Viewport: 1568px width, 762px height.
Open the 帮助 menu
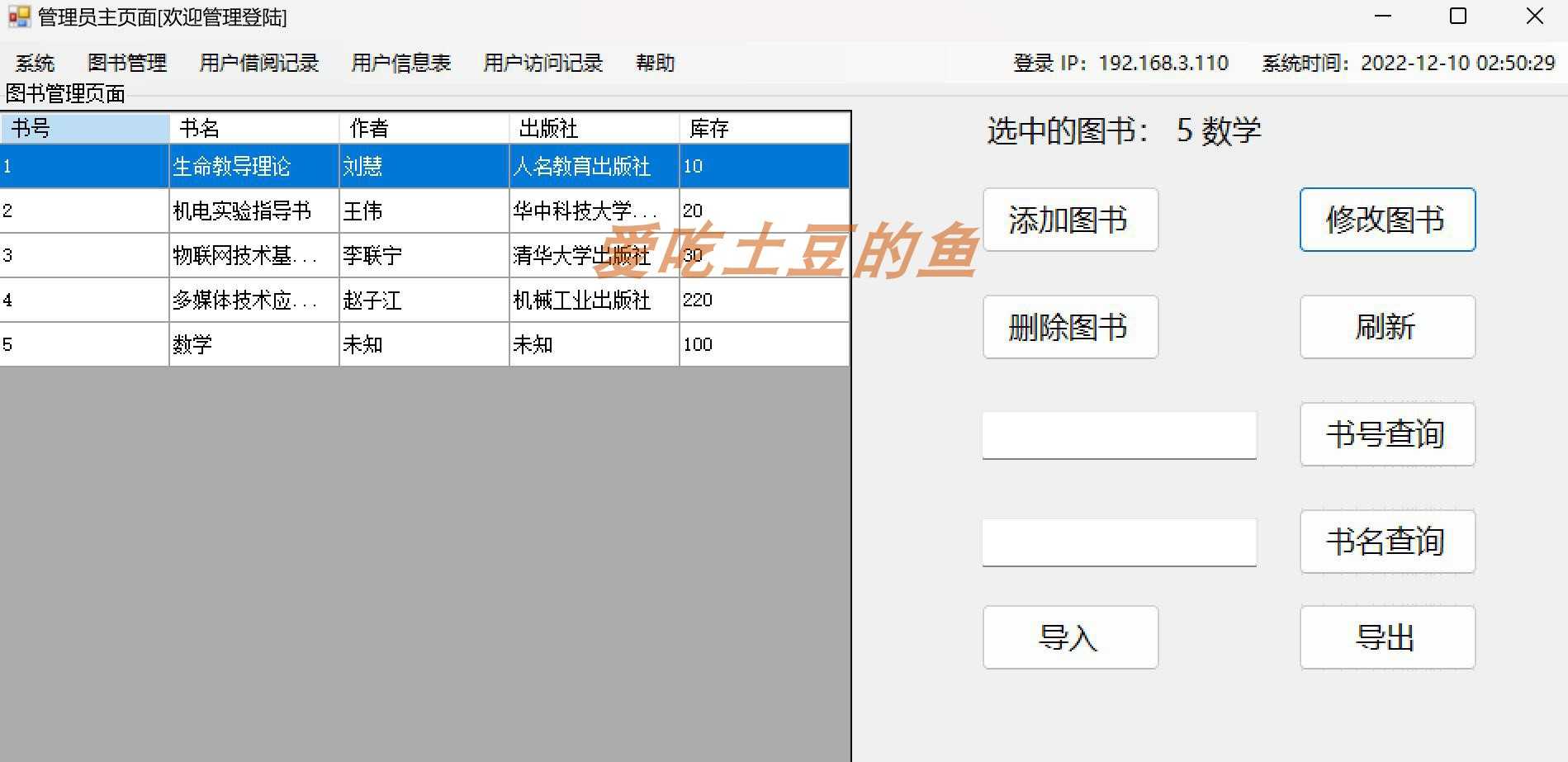click(656, 63)
